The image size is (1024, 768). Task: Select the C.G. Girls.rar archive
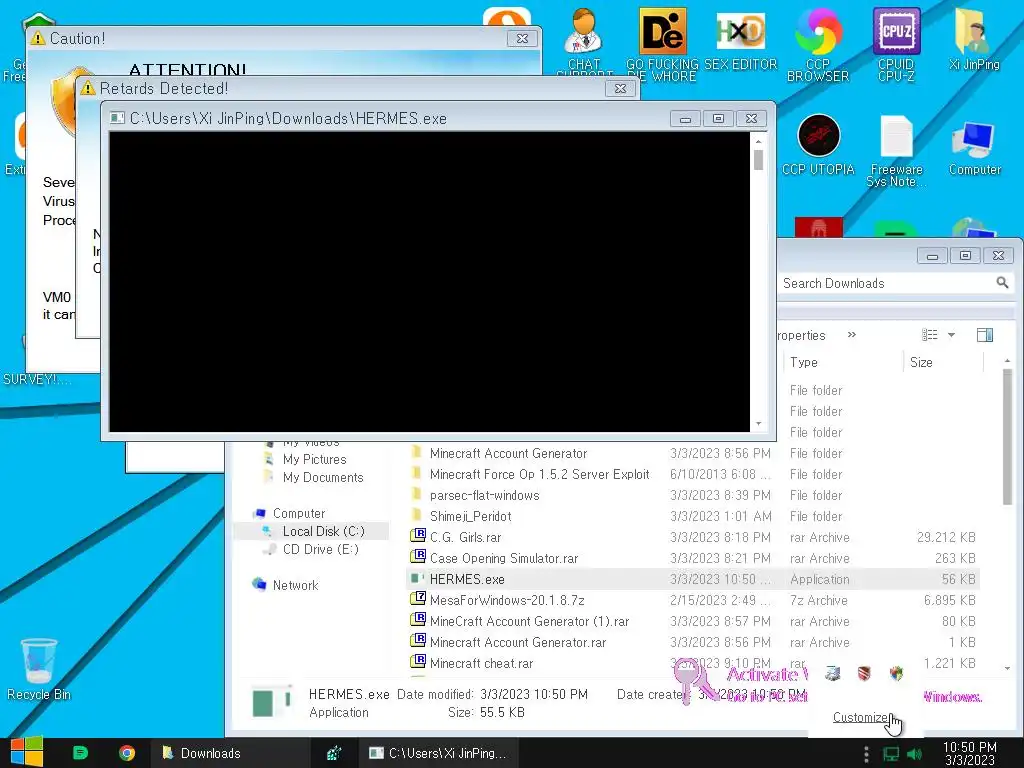[692, 537]
